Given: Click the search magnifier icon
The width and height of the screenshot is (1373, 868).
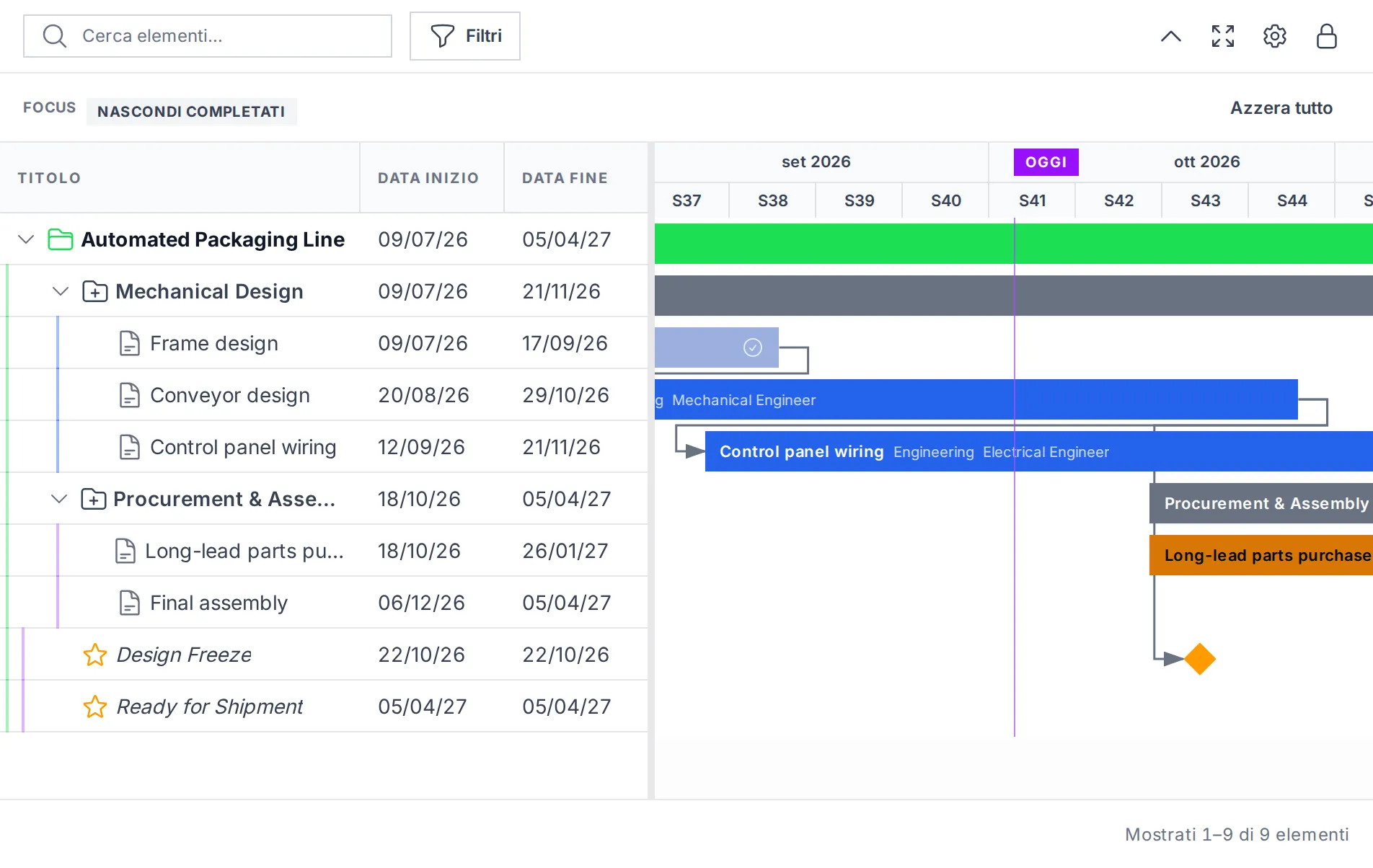Looking at the screenshot, I should pyautogui.click(x=54, y=36).
